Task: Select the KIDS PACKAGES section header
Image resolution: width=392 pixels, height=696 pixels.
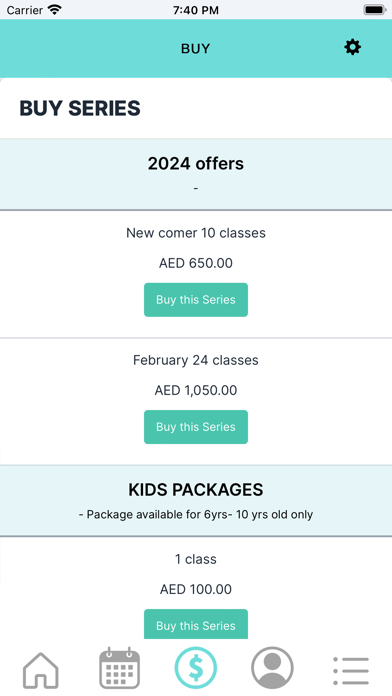Action: 196,501
